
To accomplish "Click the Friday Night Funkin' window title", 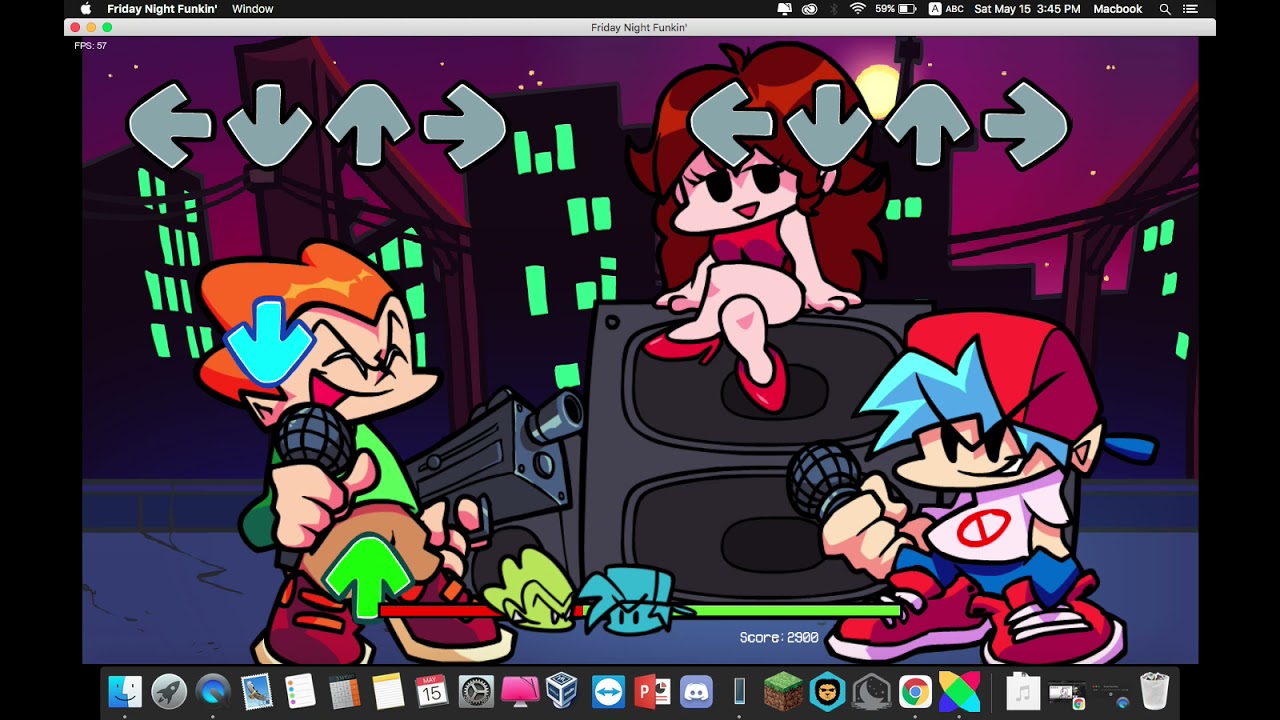I will (x=639, y=28).
